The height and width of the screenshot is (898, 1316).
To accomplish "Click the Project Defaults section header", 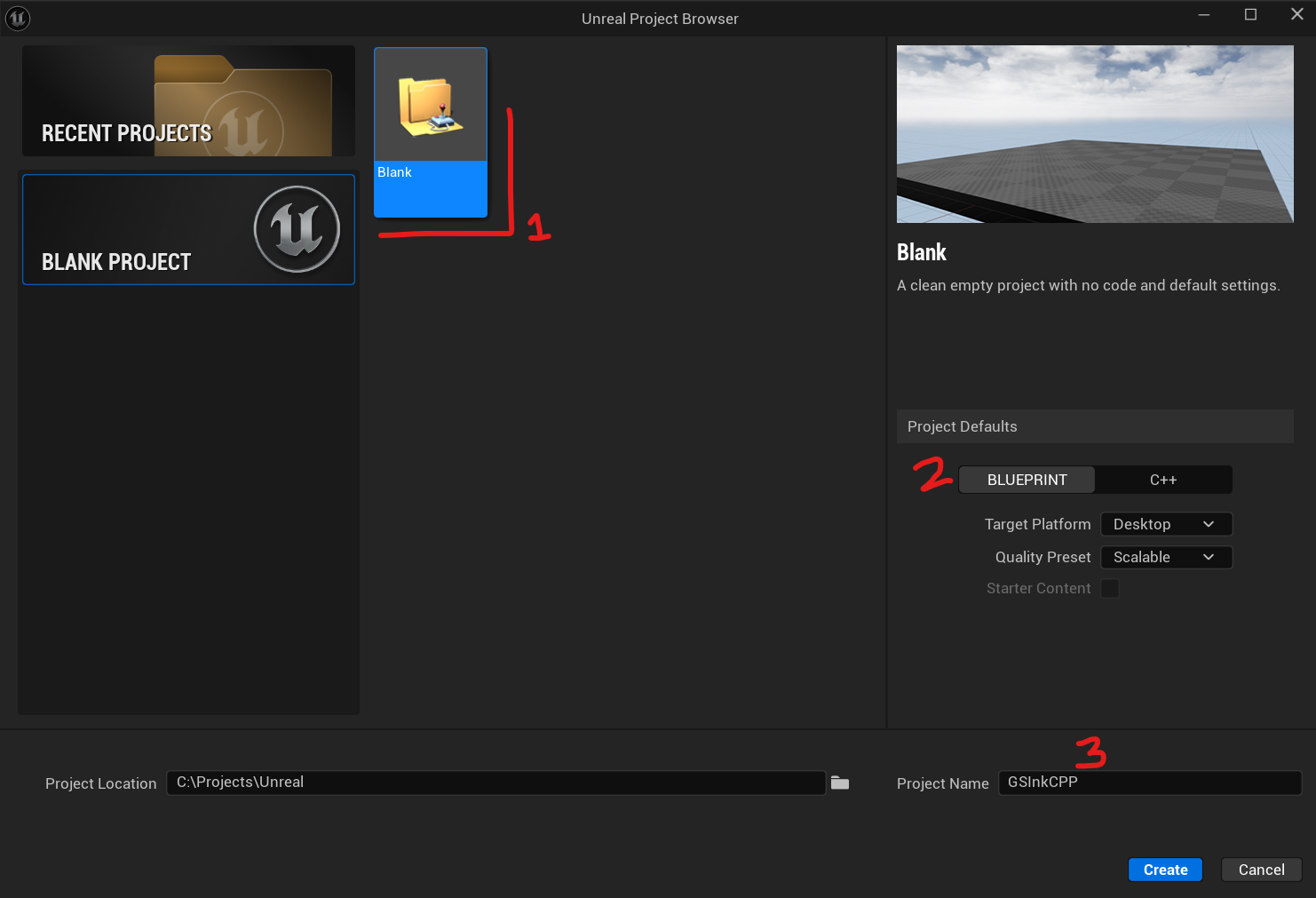I will 1095,426.
